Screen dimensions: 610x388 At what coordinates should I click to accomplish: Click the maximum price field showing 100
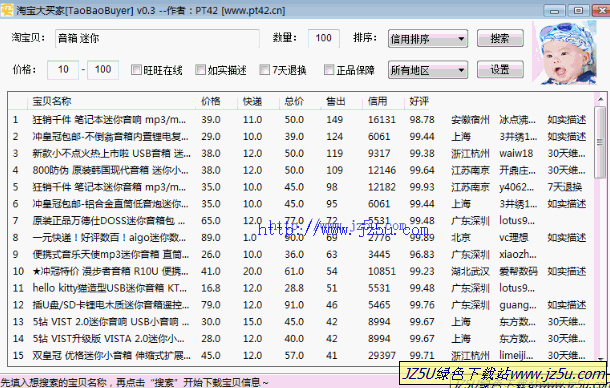click(x=103, y=70)
